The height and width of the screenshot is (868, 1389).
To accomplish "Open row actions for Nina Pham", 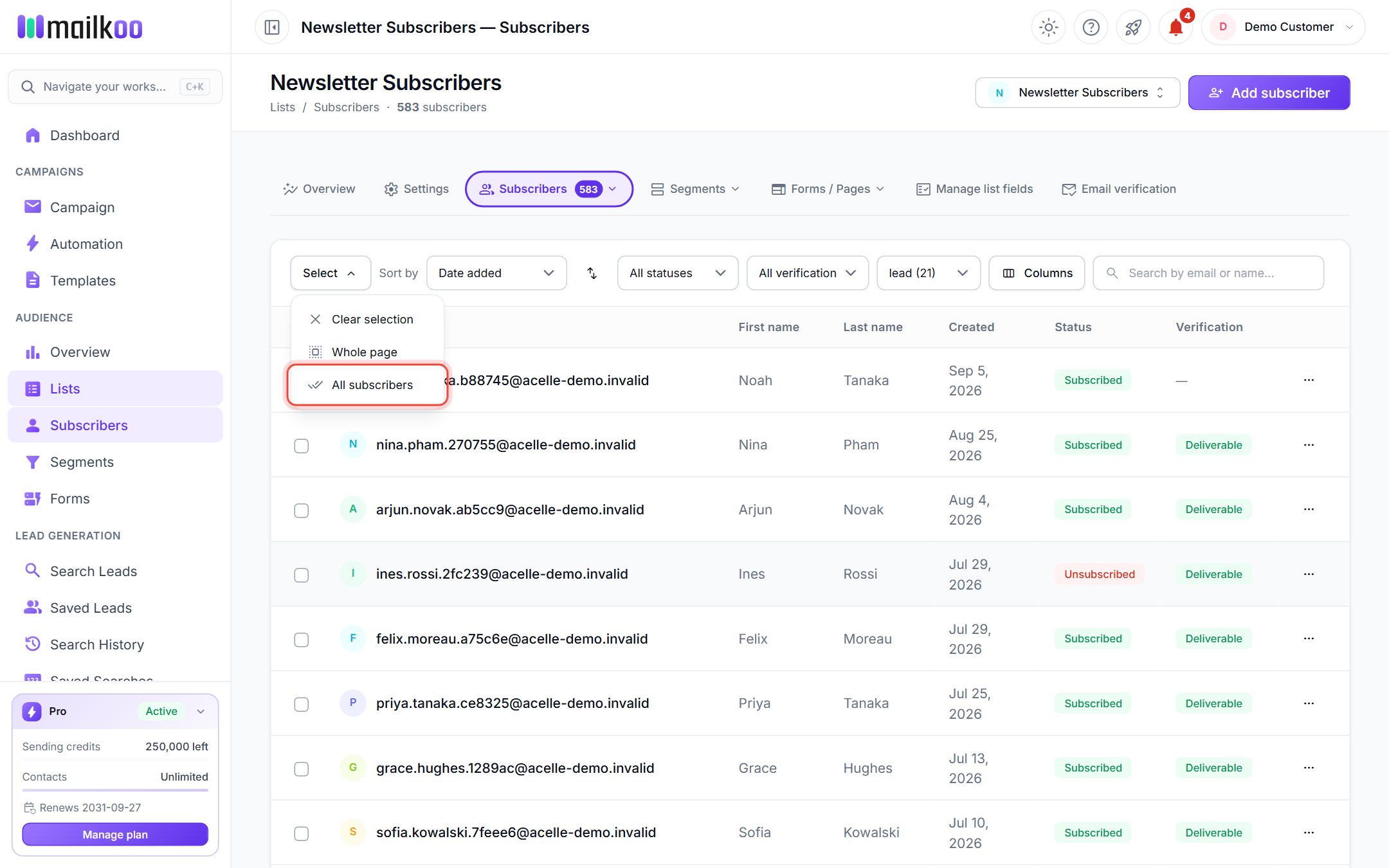I will coord(1309,445).
